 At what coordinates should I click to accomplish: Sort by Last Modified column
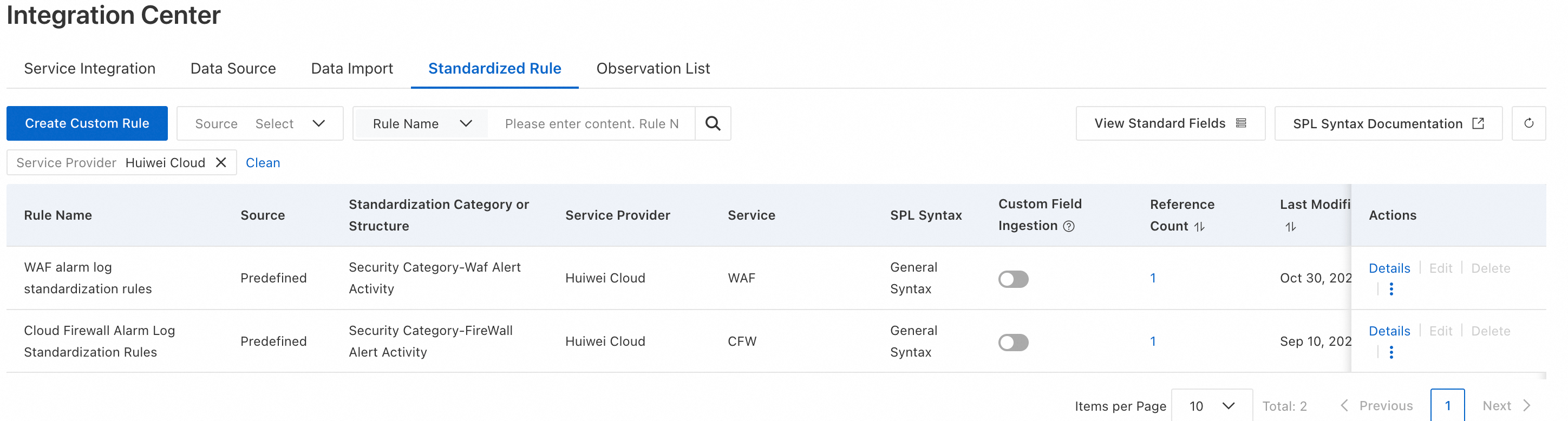(x=1290, y=226)
